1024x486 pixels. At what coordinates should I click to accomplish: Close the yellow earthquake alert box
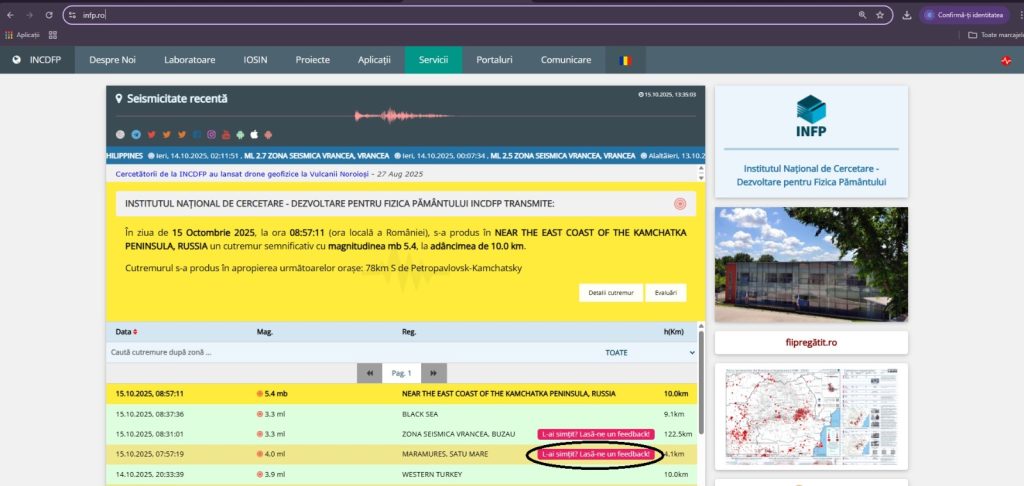pos(680,204)
